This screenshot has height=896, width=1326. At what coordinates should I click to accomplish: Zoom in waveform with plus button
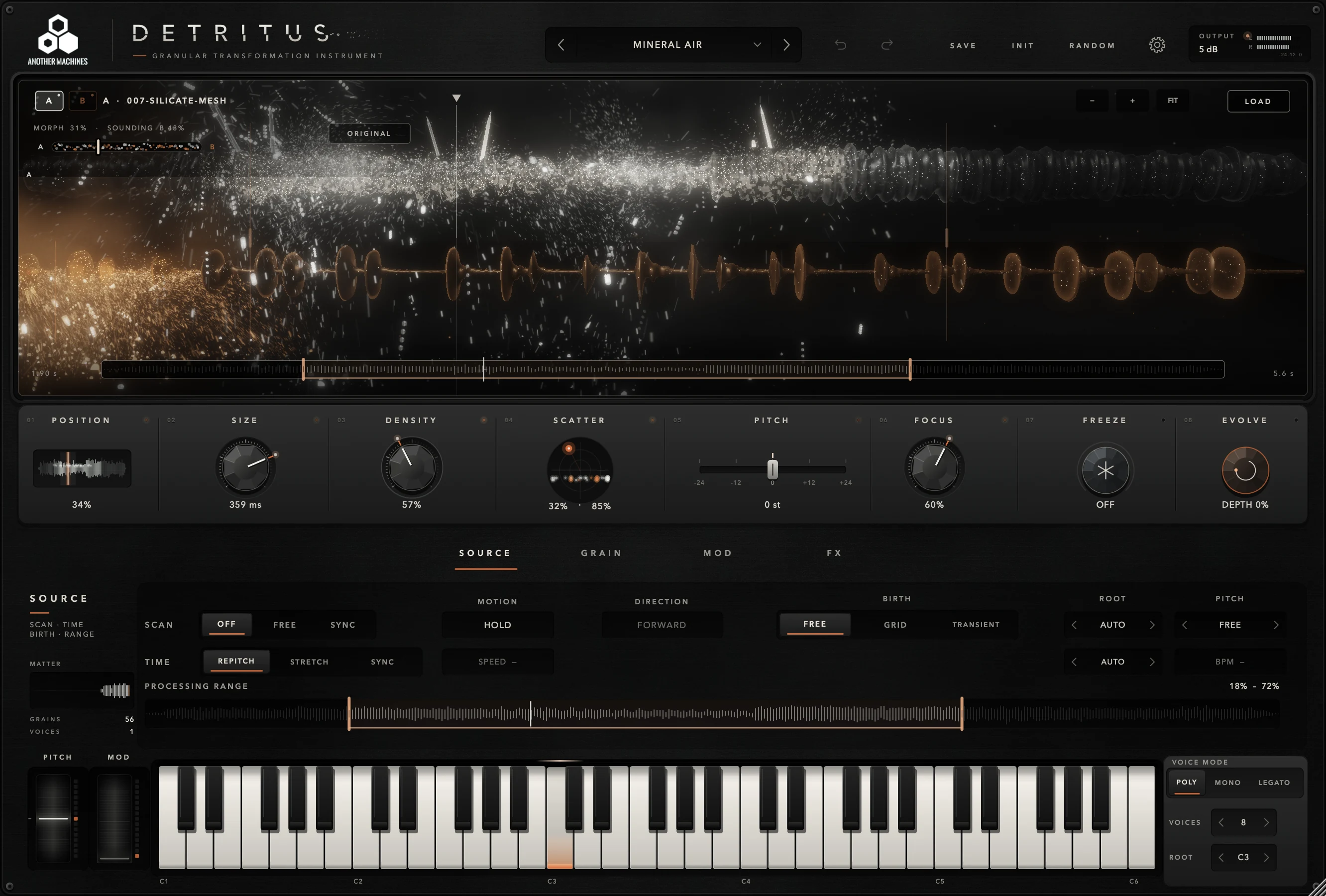(1132, 101)
